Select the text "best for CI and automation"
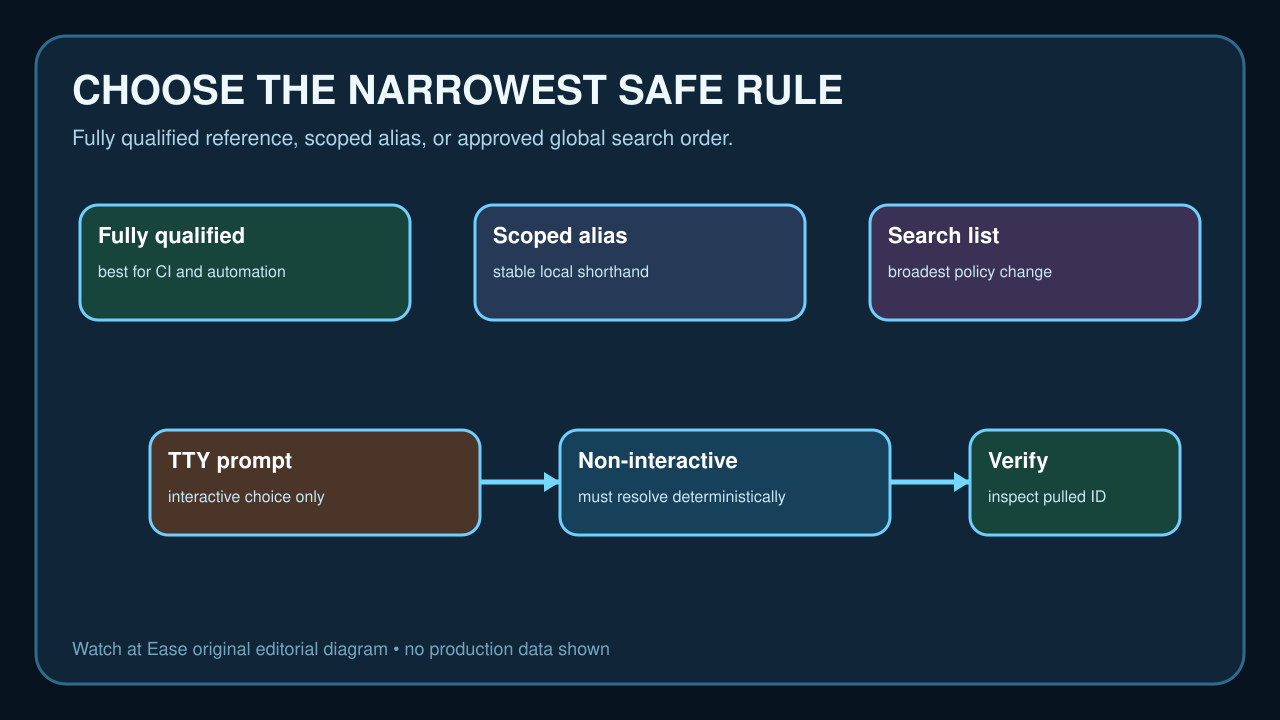Screen dimensions: 1280x720 pyautogui.click(x=192, y=272)
